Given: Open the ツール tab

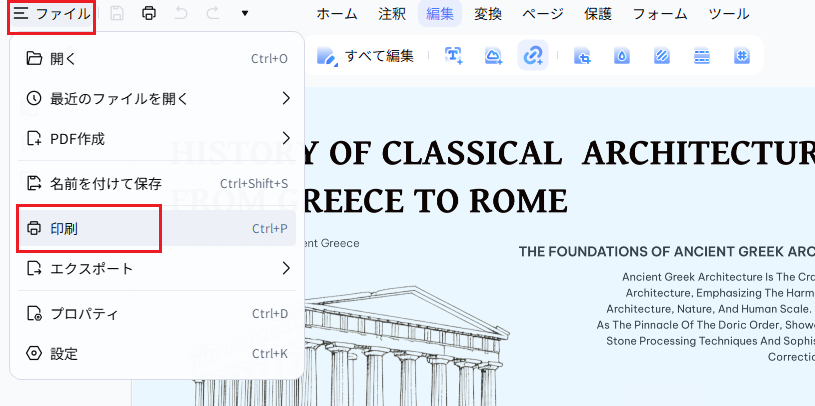Looking at the screenshot, I should [729, 14].
